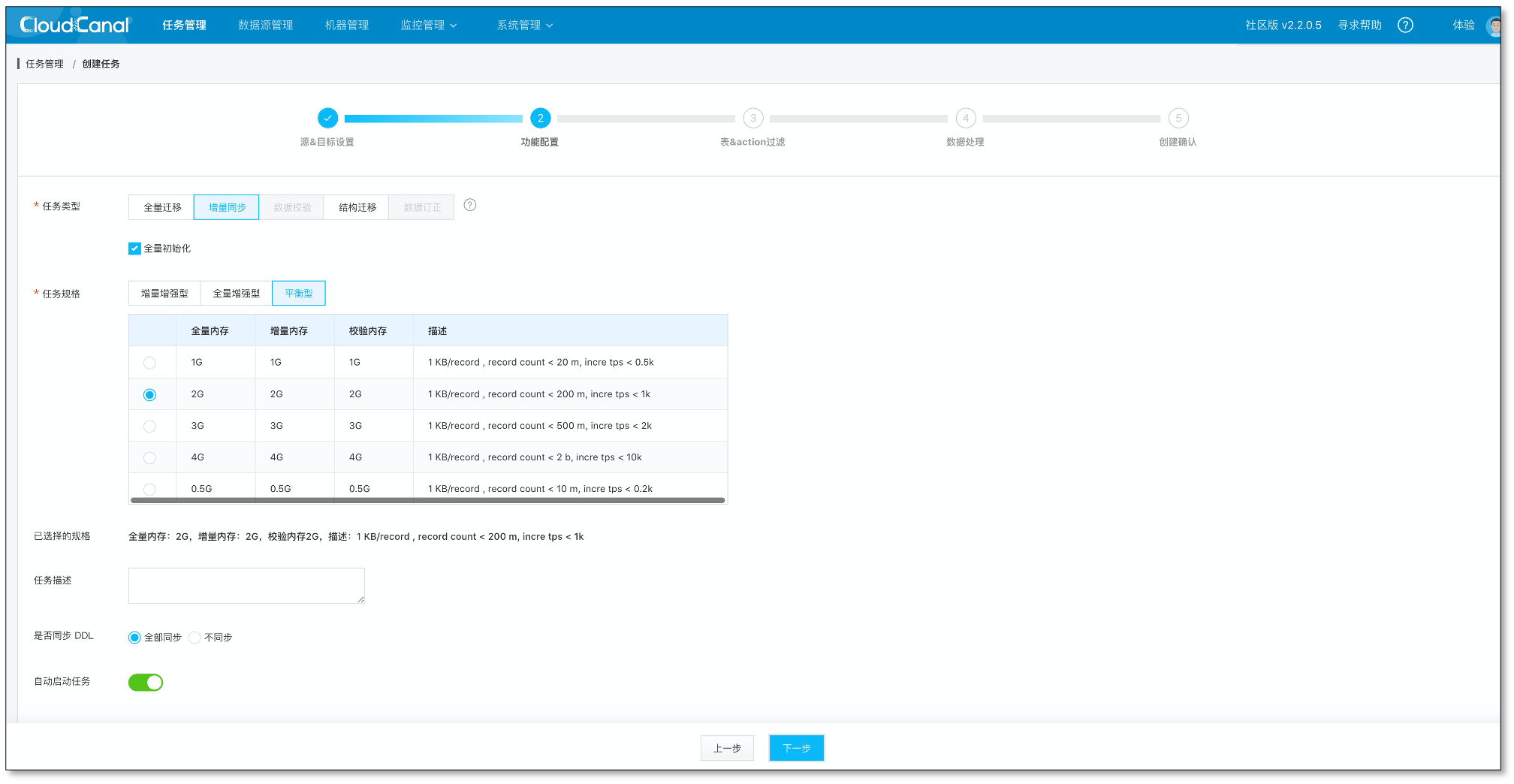Open the 数据源管理 menu
Image resolution: width=1514 pixels, height=784 pixels.
265,26
